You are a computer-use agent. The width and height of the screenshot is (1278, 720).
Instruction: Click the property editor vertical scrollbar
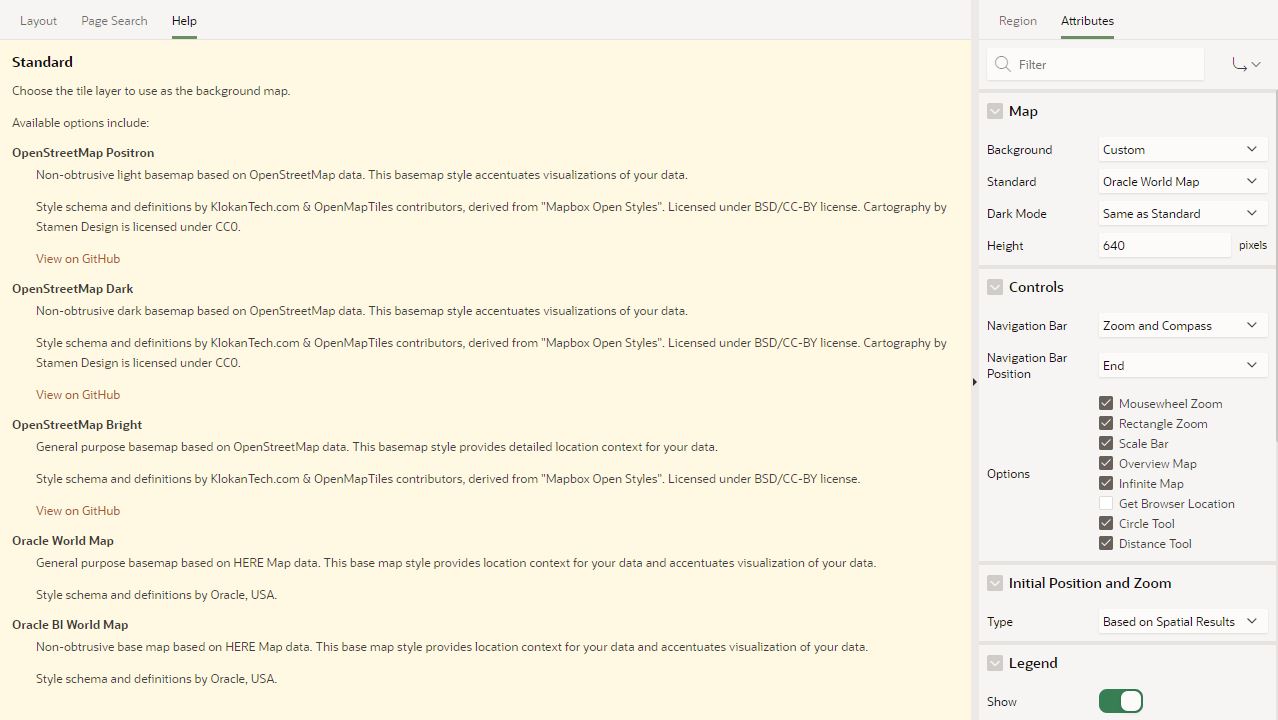tap(1275, 265)
